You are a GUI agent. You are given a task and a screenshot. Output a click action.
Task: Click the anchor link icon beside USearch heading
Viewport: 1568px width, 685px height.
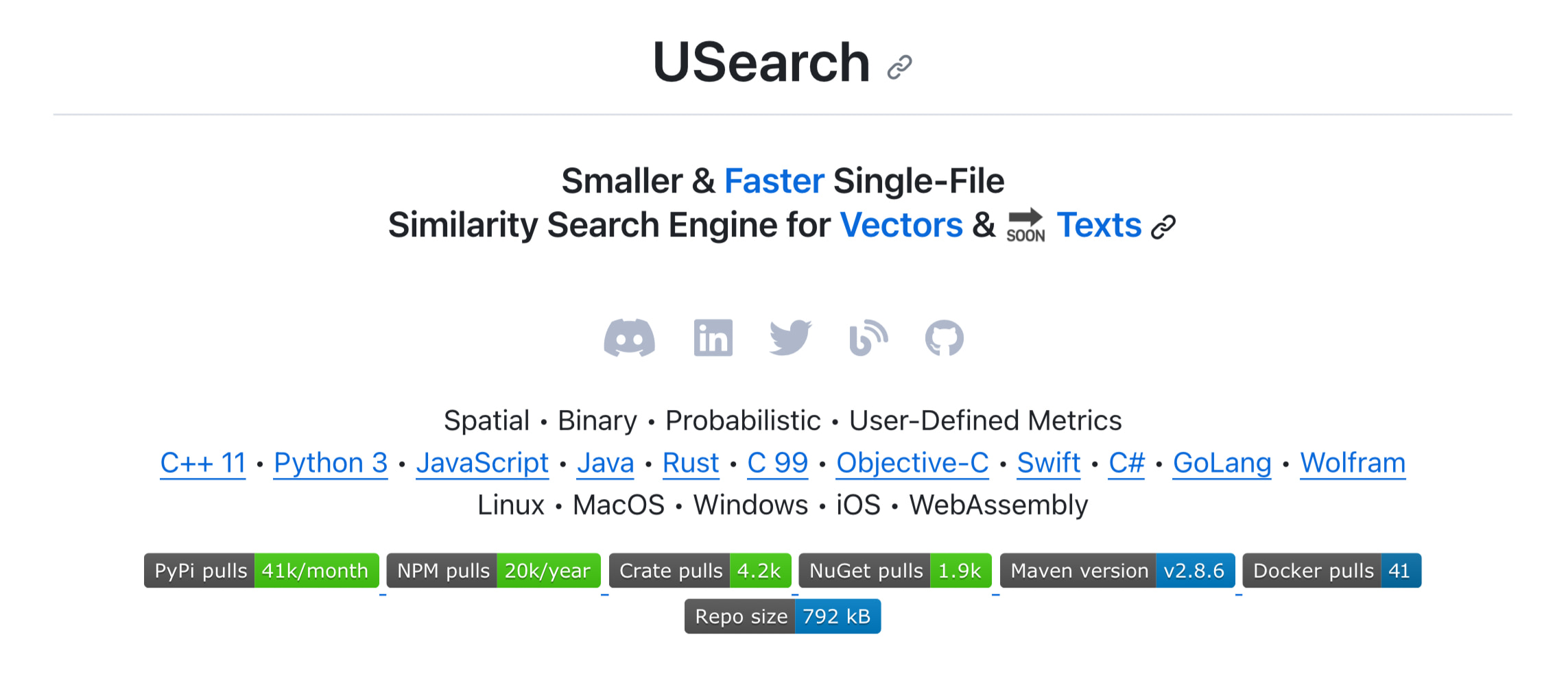pyautogui.click(x=899, y=67)
